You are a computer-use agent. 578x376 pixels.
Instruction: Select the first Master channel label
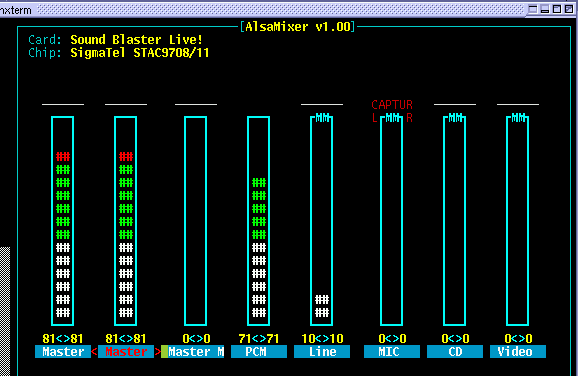(x=63, y=352)
